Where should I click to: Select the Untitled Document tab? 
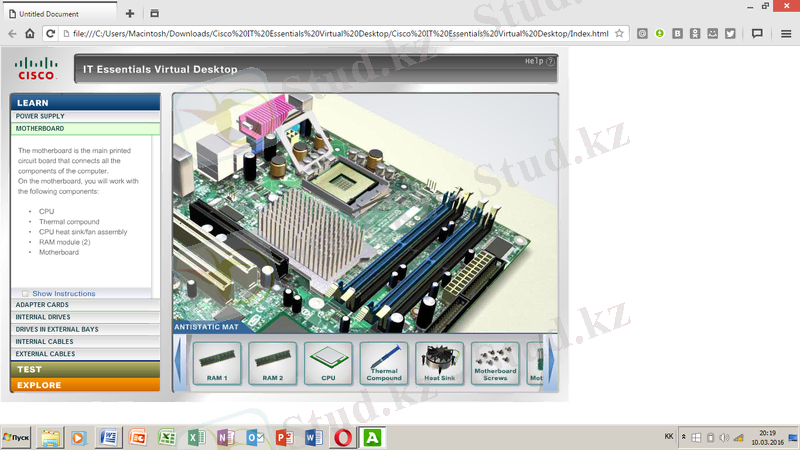tap(59, 14)
